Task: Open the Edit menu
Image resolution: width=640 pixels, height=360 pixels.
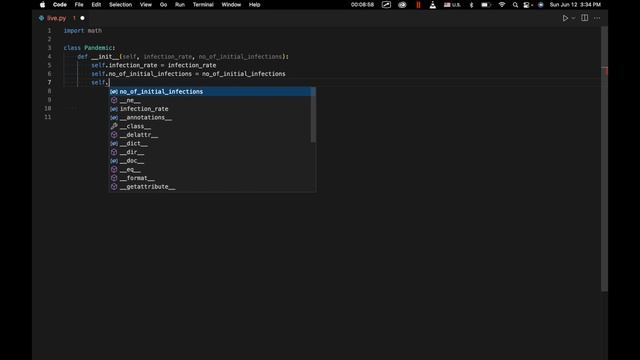Action: (96, 5)
